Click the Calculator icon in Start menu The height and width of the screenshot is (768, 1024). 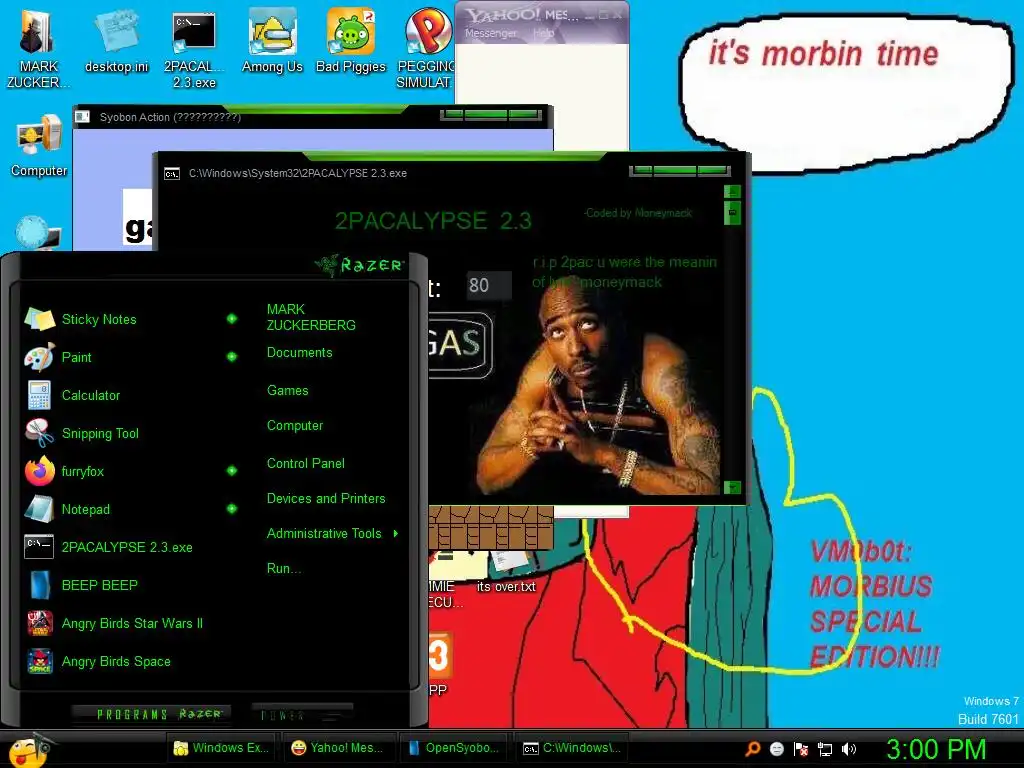[39, 395]
